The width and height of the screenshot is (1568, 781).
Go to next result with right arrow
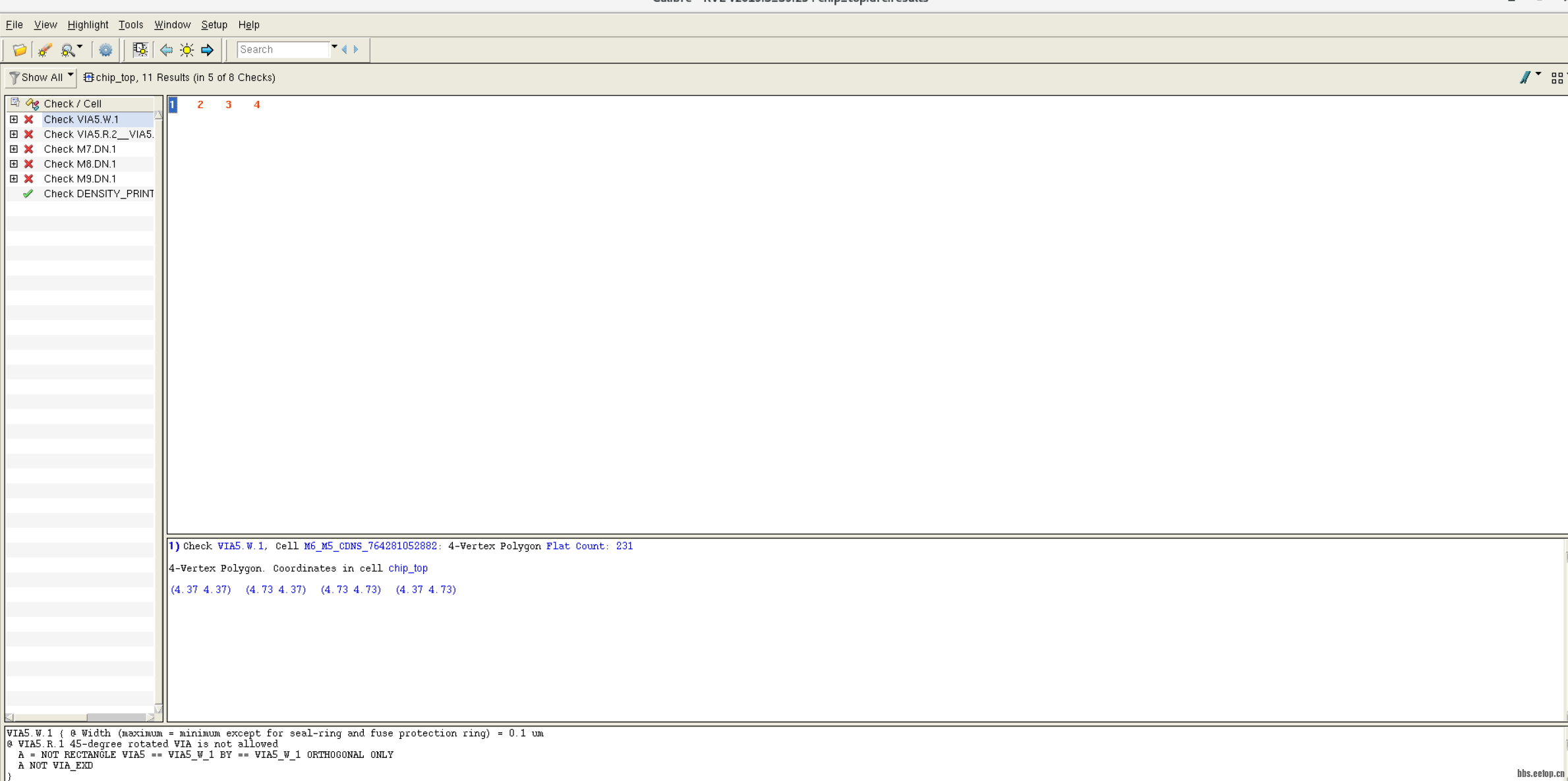click(208, 49)
